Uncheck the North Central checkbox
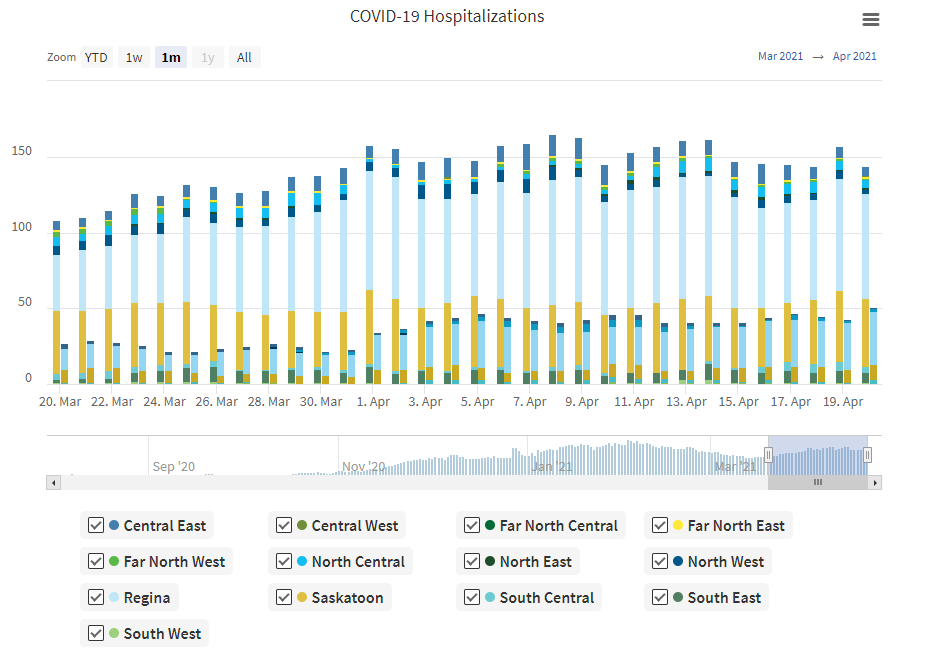The width and height of the screenshot is (929, 648). click(284, 562)
